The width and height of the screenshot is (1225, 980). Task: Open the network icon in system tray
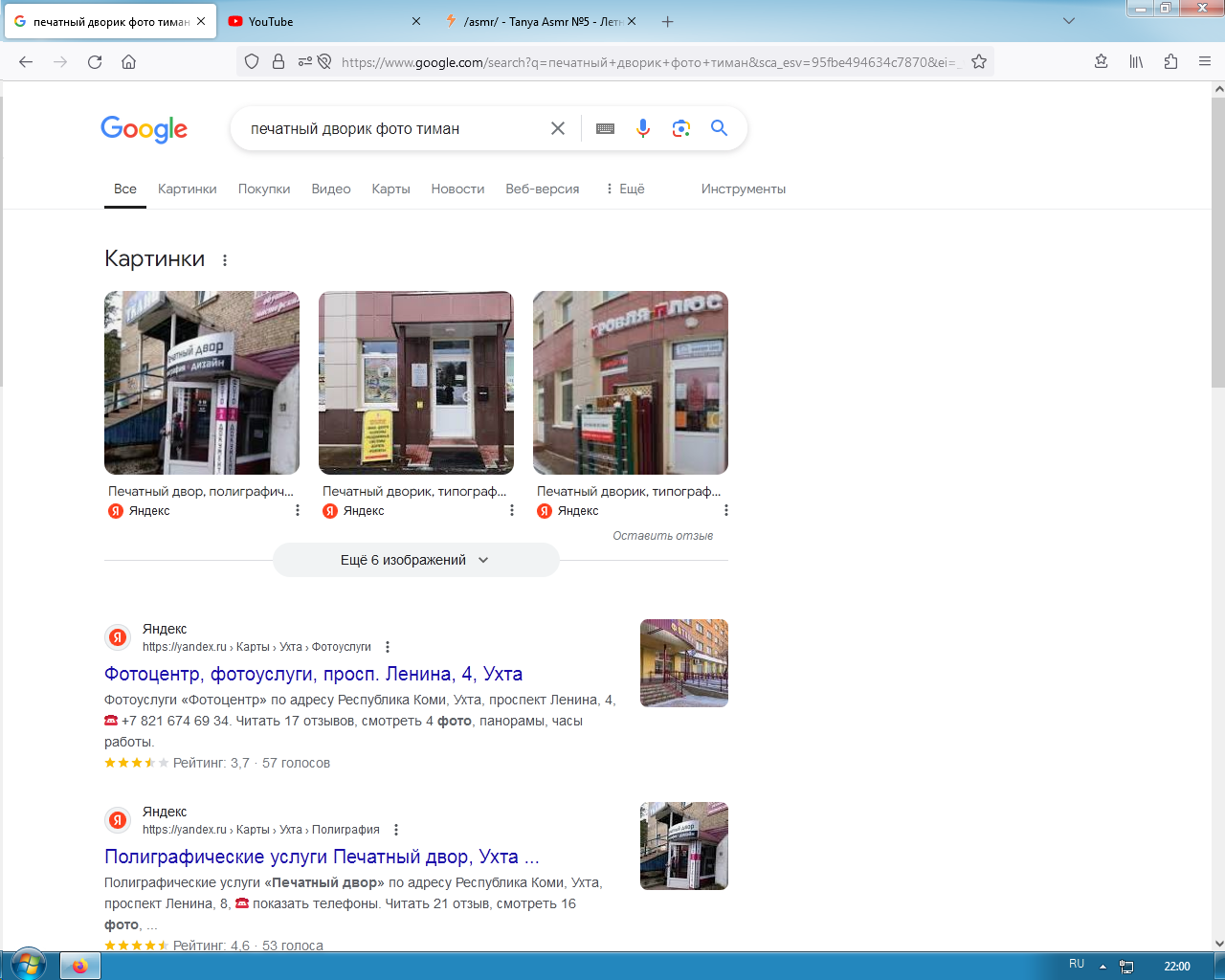[1126, 966]
